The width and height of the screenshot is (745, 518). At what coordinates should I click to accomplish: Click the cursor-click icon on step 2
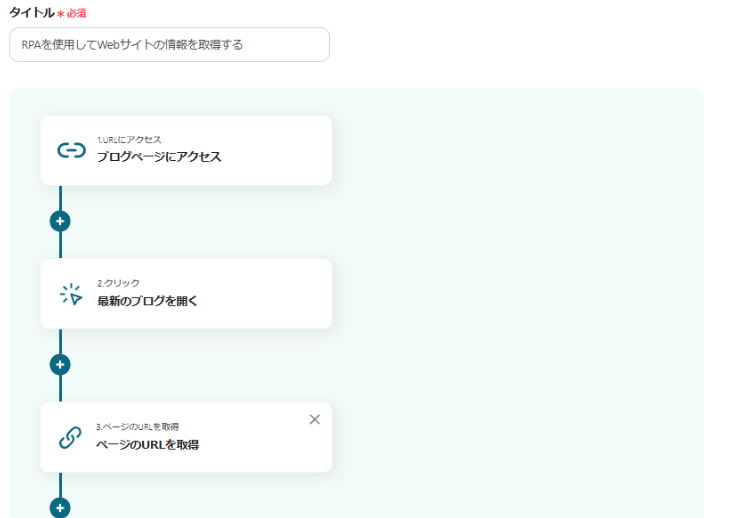coord(71,294)
